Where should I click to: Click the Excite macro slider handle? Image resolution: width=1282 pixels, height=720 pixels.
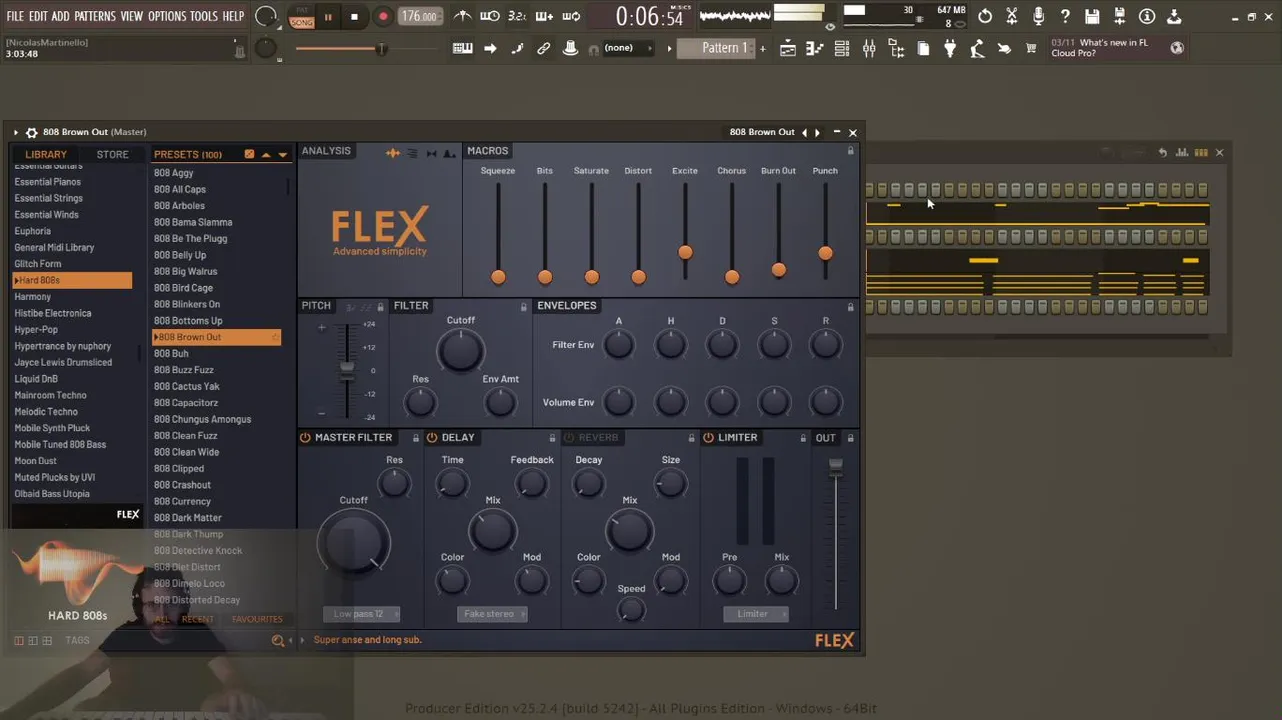pyautogui.click(x=685, y=253)
